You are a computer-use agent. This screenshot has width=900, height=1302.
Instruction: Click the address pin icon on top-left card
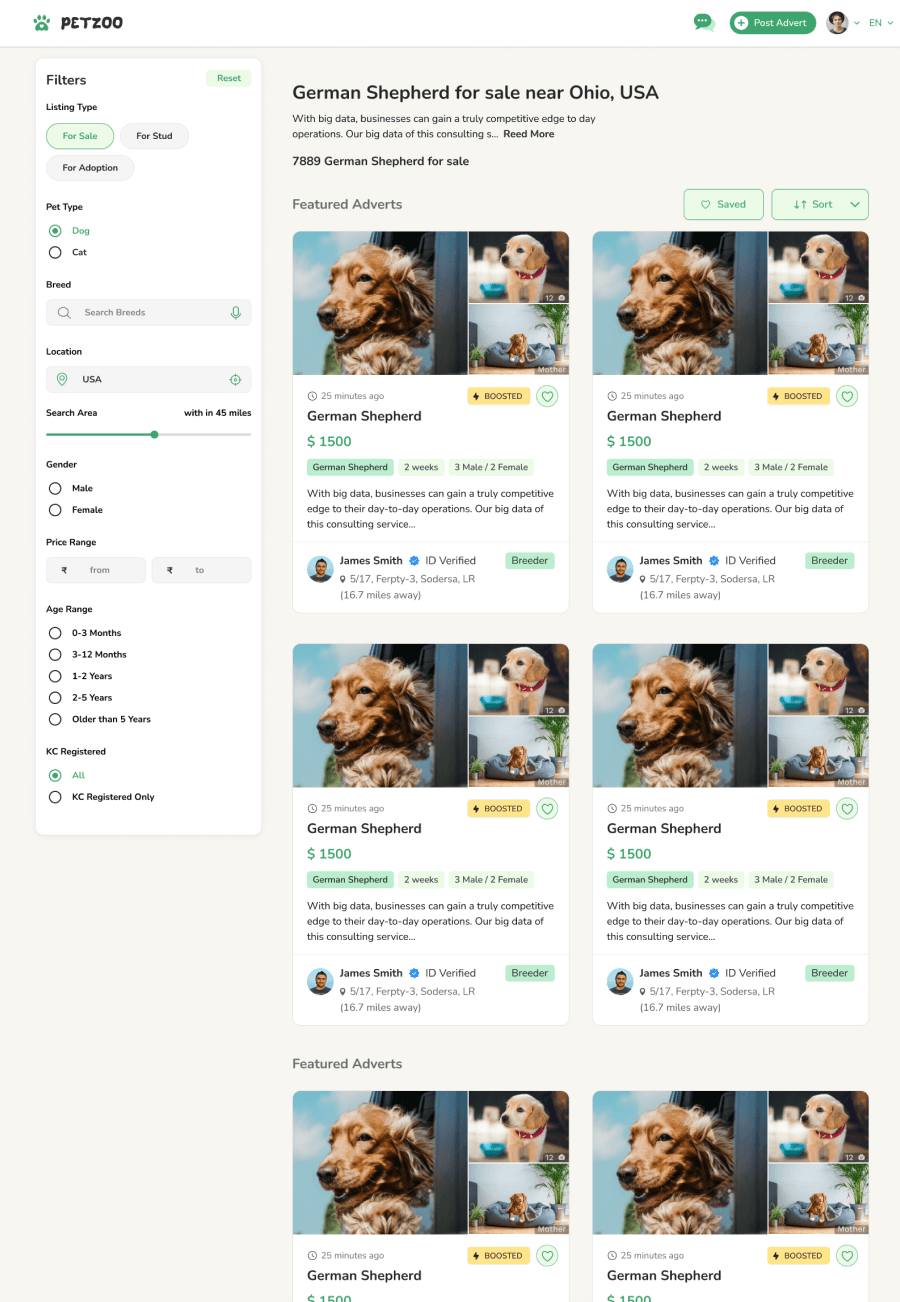coord(343,579)
